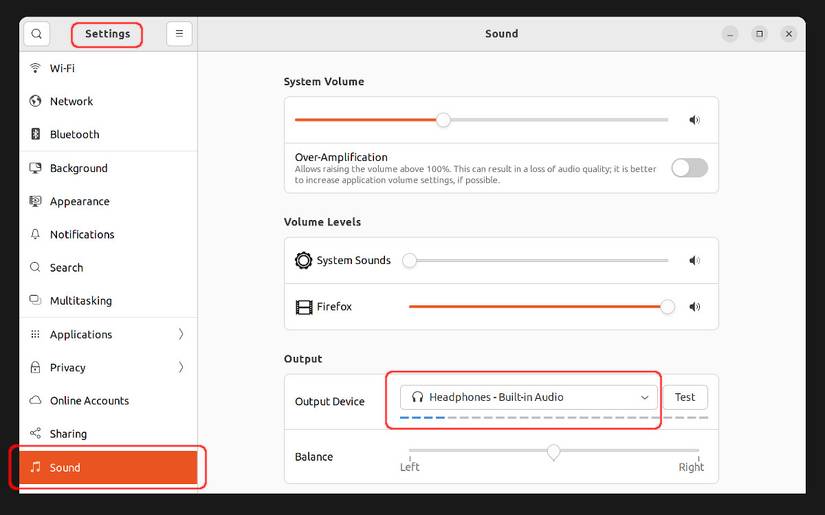This screenshot has height=515, width=825.
Task: Select Multitasking in the sidebar
Action: (80, 300)
